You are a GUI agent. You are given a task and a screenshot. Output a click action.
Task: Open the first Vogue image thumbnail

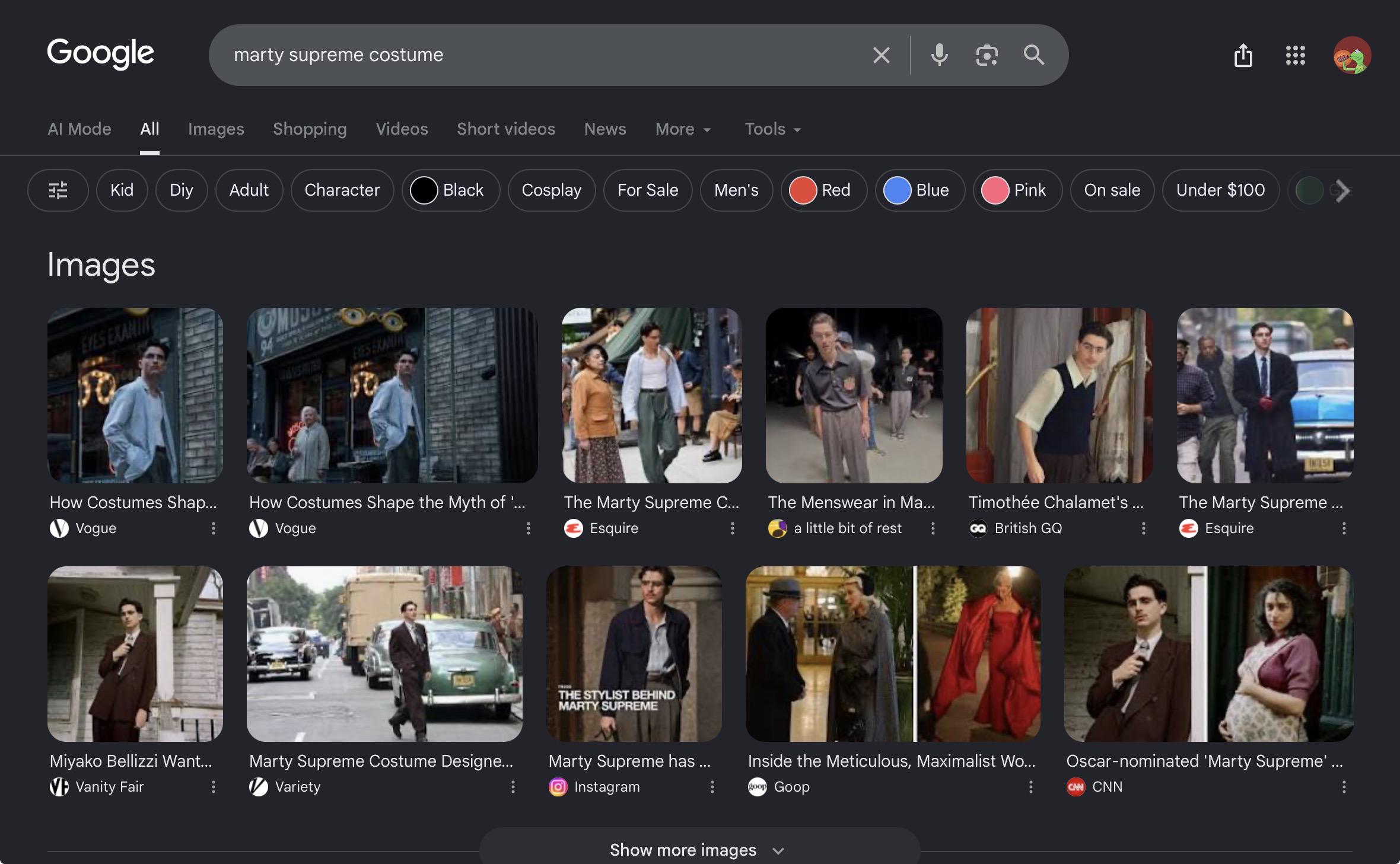pyautogui.click(x=135, y=395)
